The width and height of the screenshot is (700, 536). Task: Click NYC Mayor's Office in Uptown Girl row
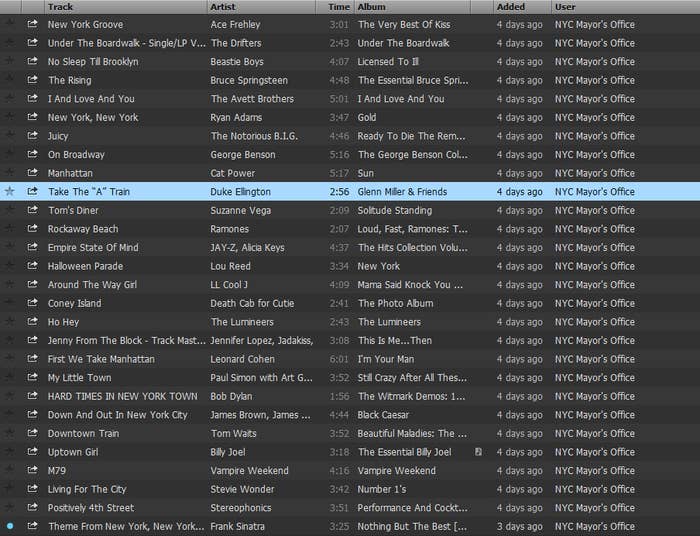click(x=595, y=452)
